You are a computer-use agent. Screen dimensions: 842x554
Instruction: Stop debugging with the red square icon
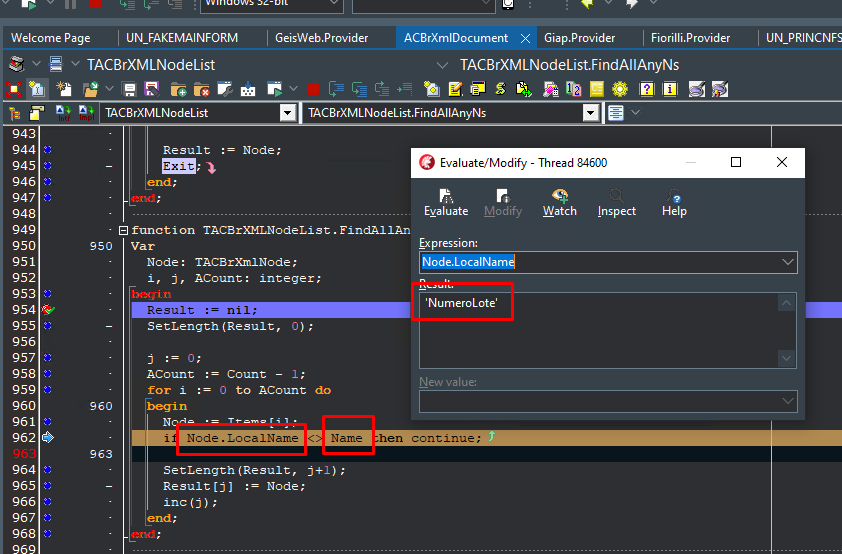click(x=313, y=89)
